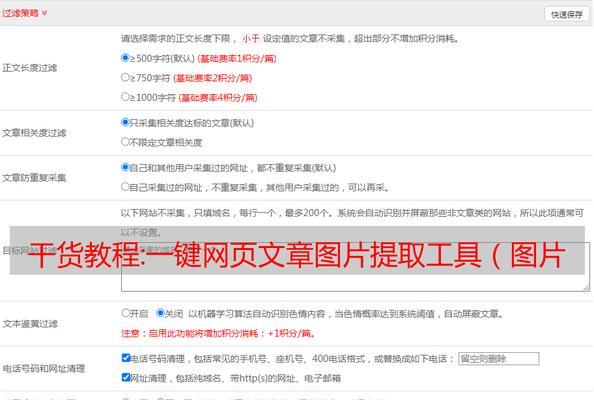Turn on 文本鉴黄过滤 with 开启 radio

coord(126,313)
